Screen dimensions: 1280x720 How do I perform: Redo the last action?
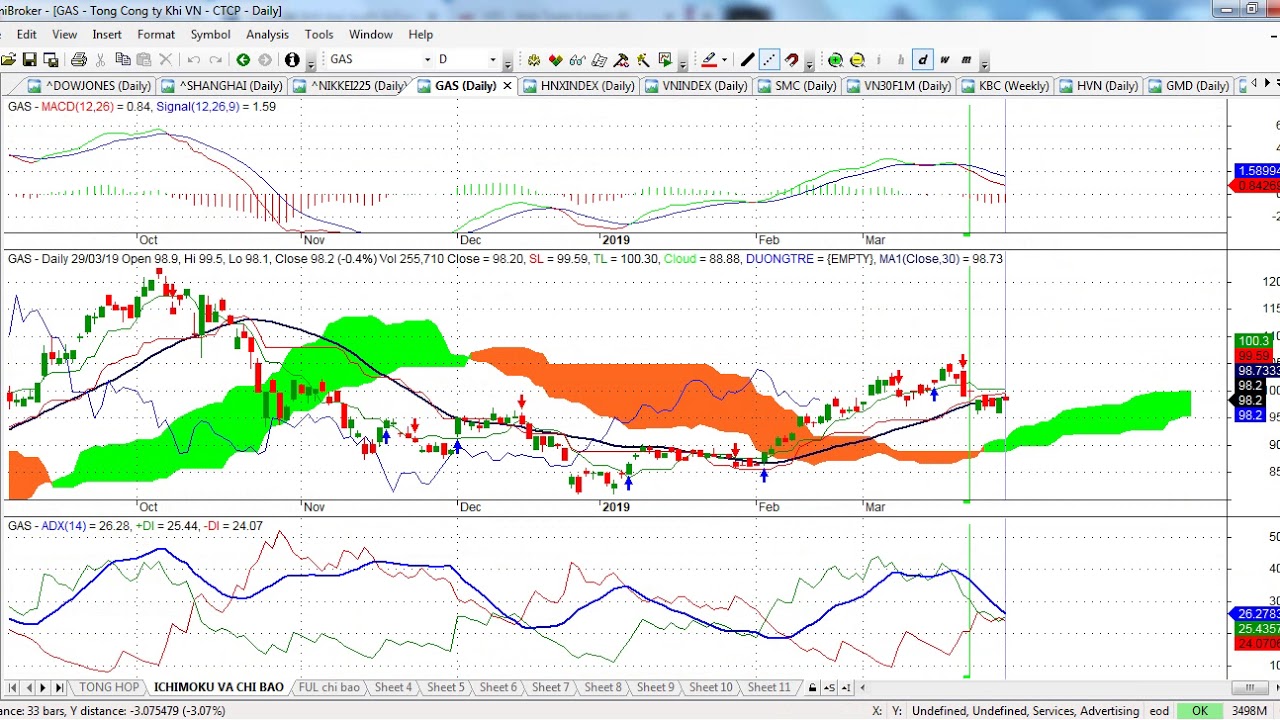[215, 60]
